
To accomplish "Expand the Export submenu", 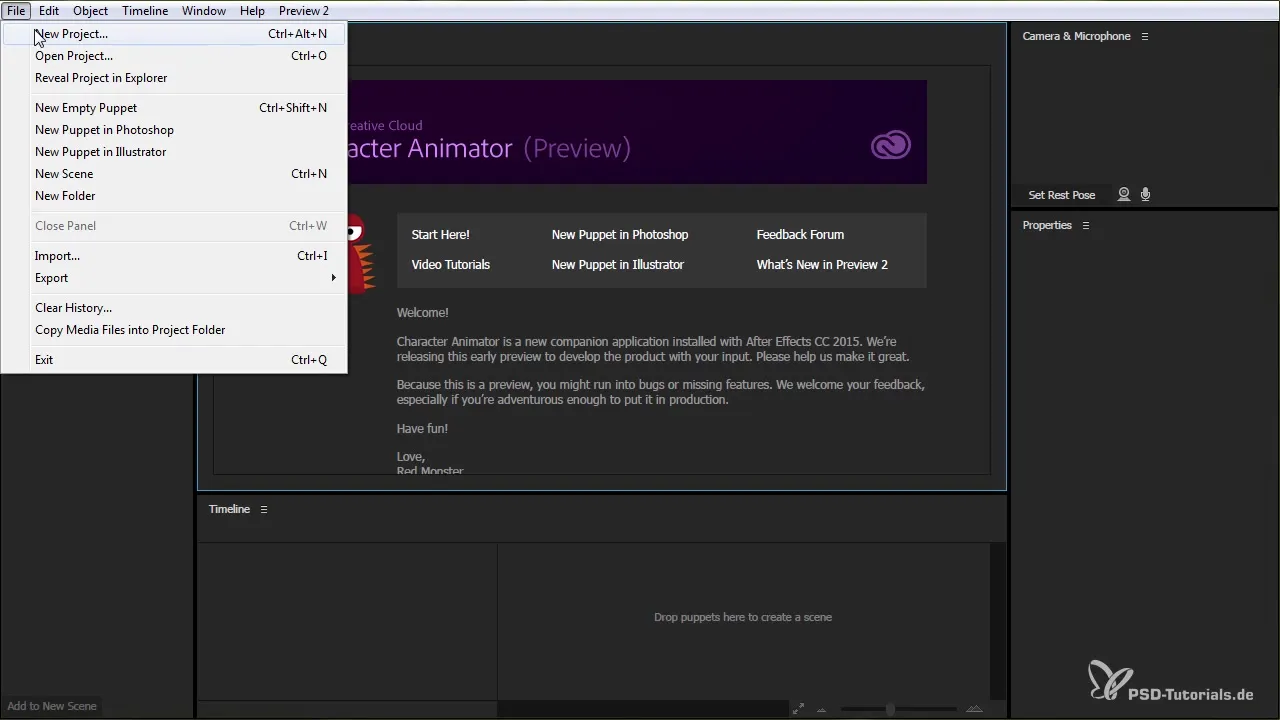I will pyautogui.click(x=174, y=278).
